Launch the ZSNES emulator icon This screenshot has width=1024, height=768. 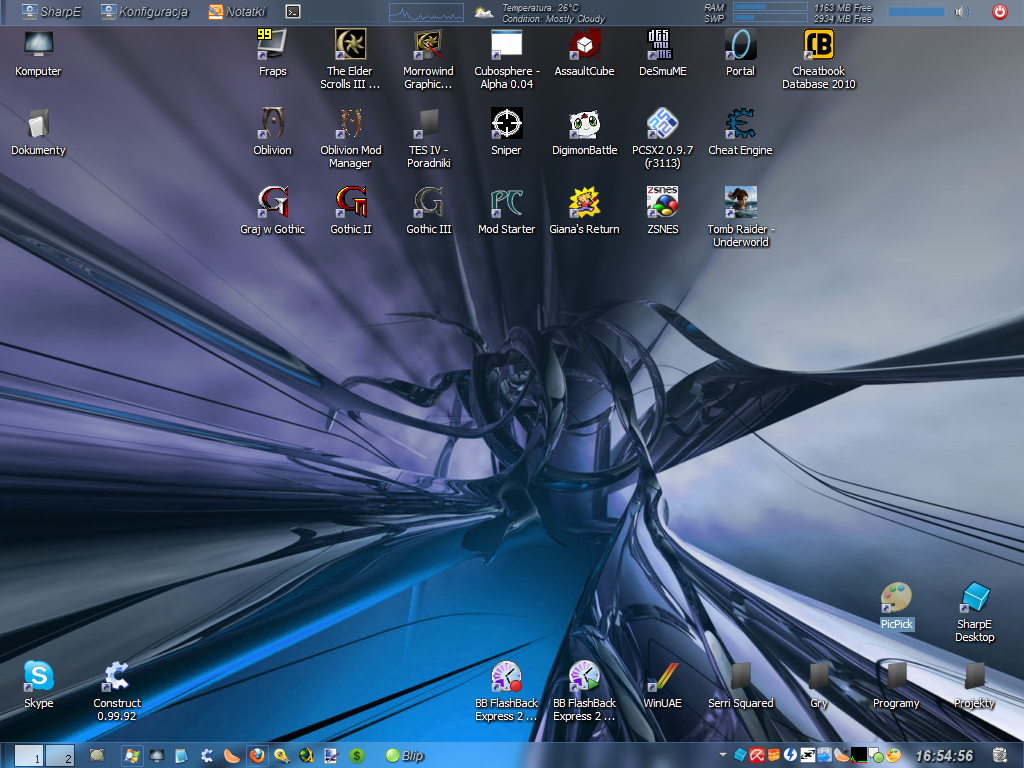[662, 204]
